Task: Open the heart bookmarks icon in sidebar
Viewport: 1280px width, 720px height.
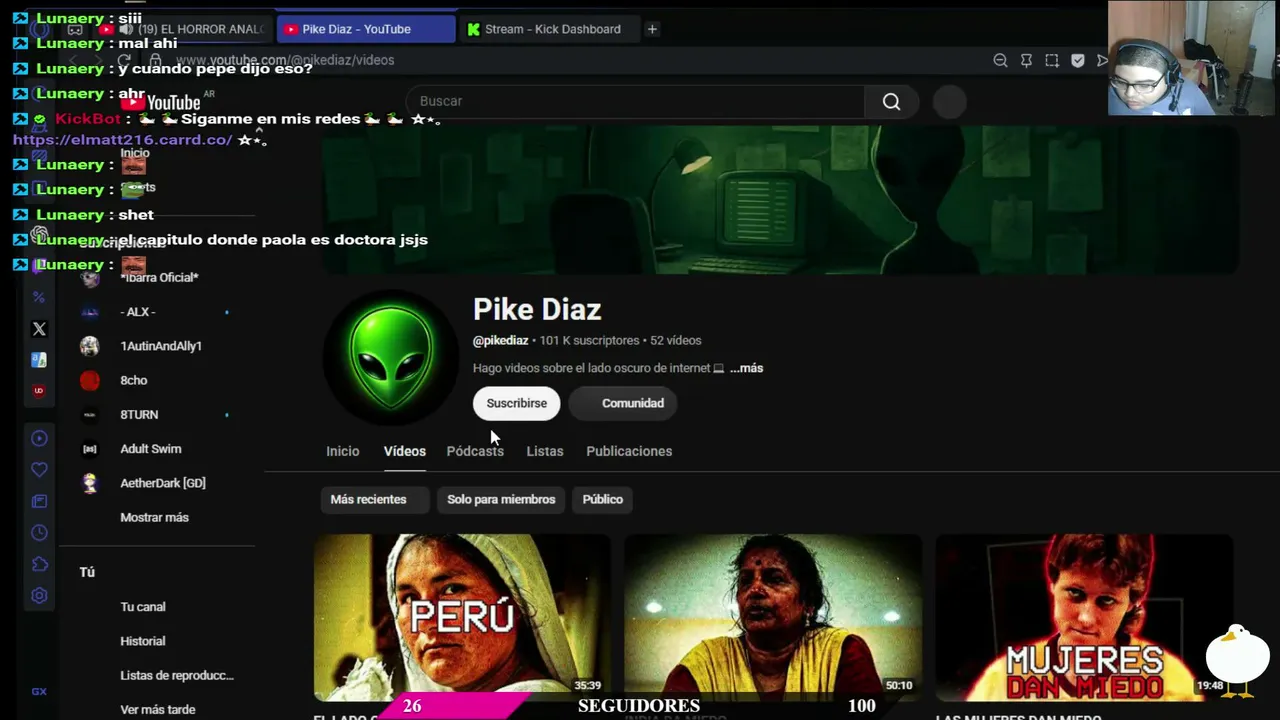Action: click(x=39, y=470)
